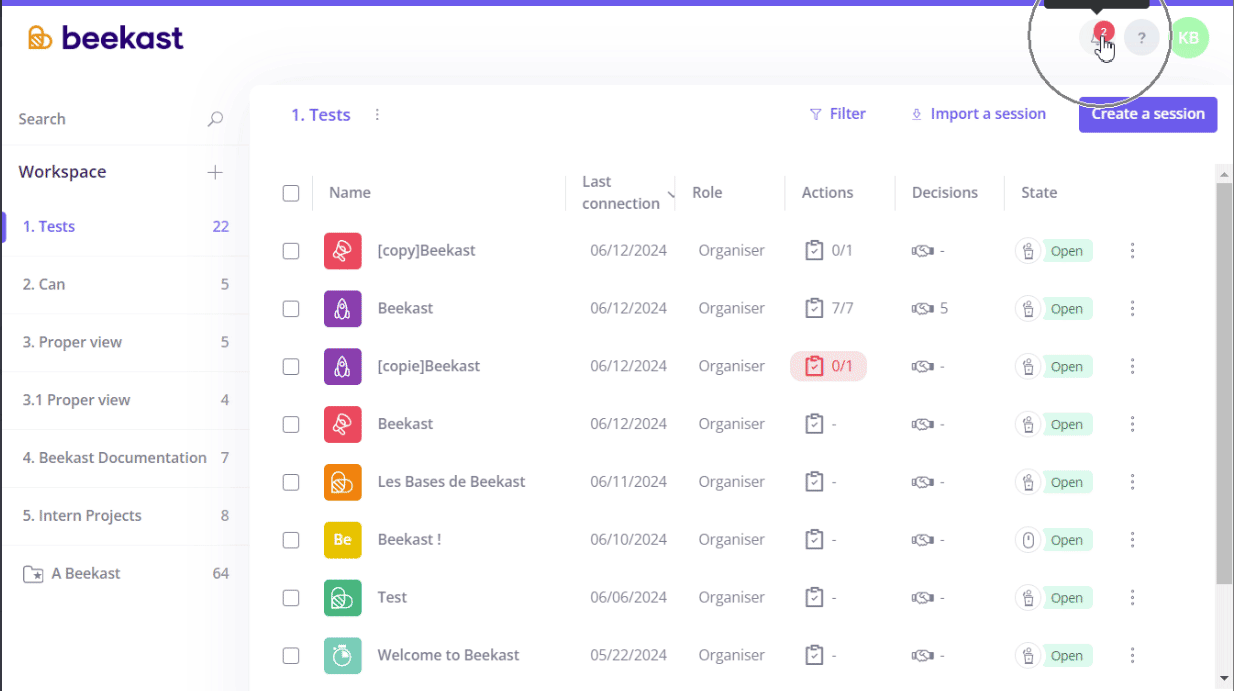Screen dimensions: 1234x691
Task: Open the more options menu for [copy]Beekast
Action: [1132, 250]
